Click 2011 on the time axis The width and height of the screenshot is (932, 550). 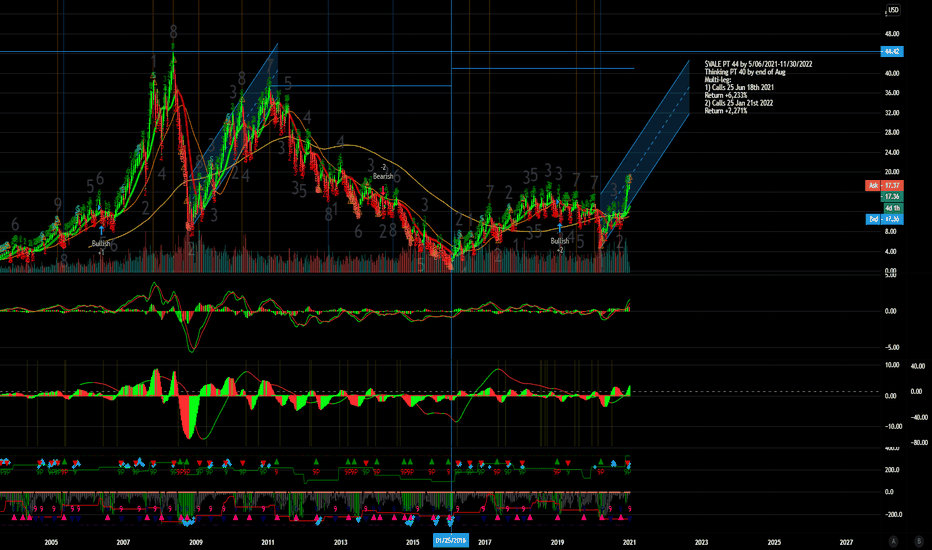[x=268, y=542]
